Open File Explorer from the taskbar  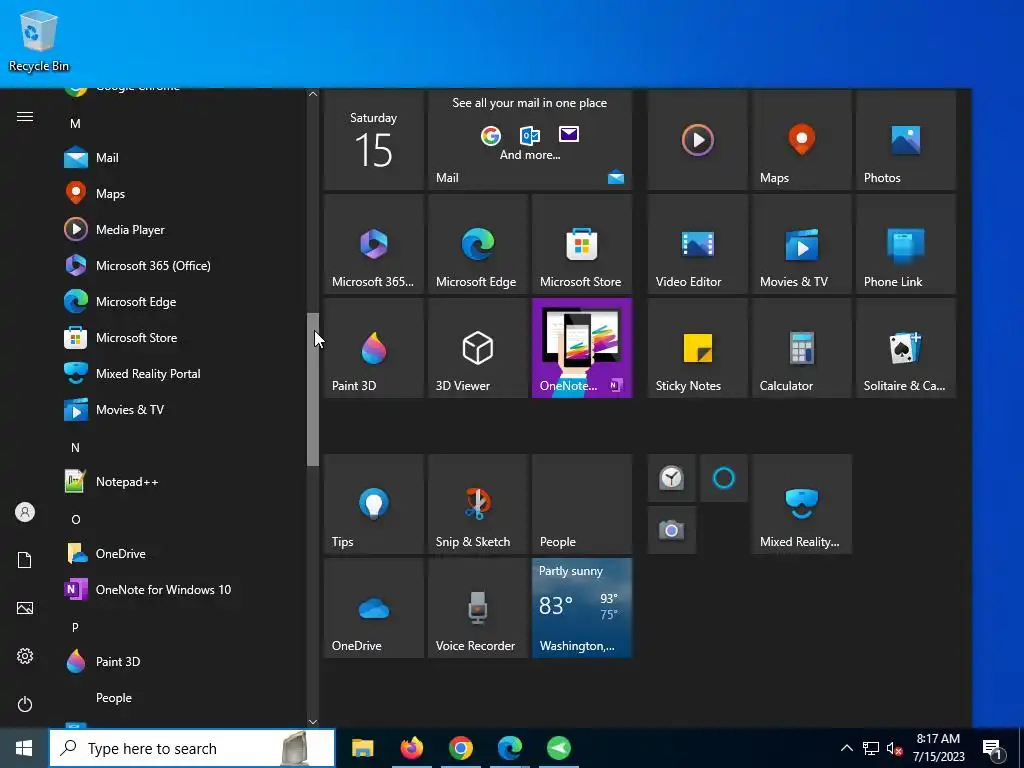[362, 748]
